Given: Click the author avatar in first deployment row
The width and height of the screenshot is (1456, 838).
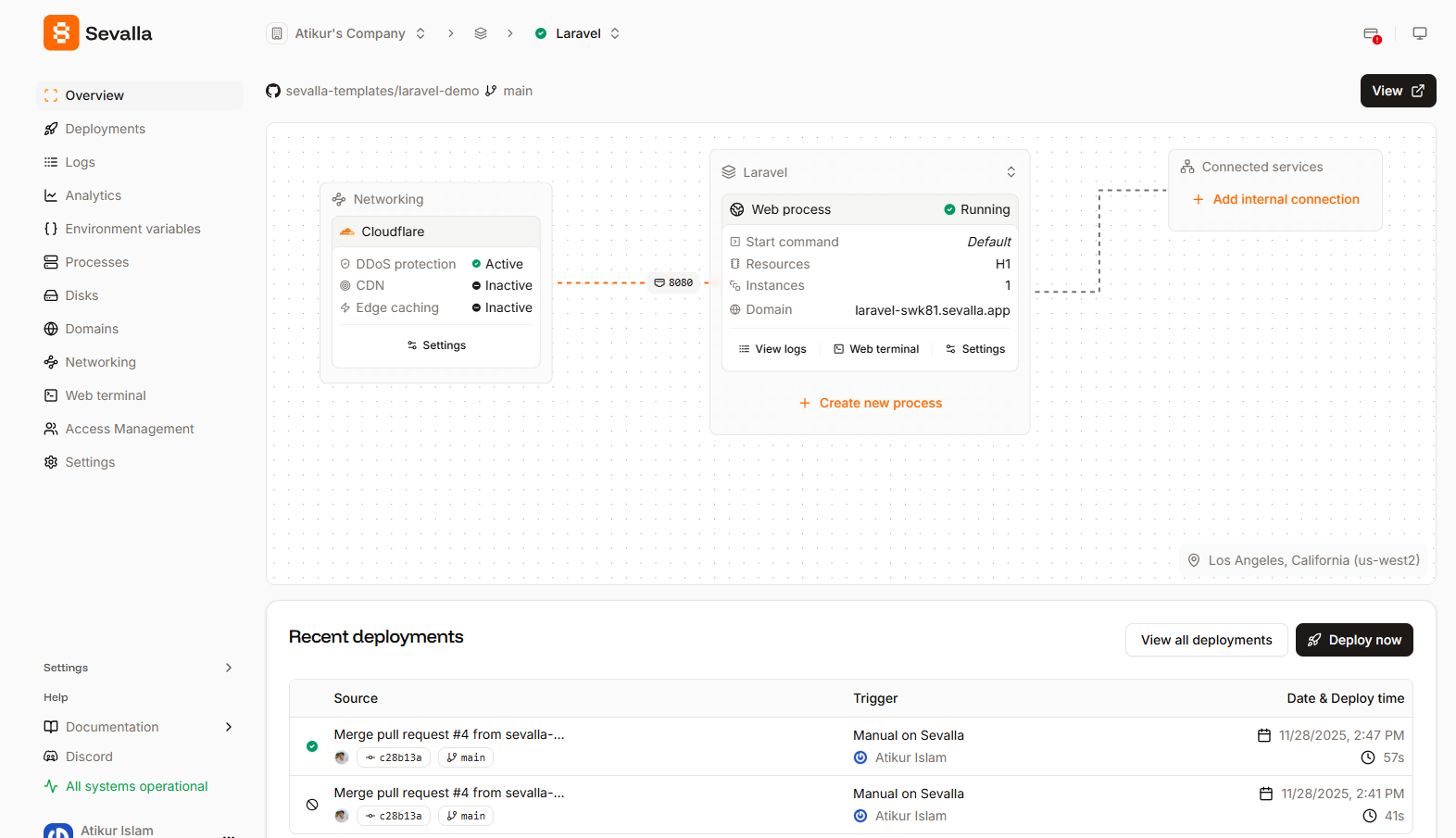Looking at the screenshot, I should click(342, 757).
